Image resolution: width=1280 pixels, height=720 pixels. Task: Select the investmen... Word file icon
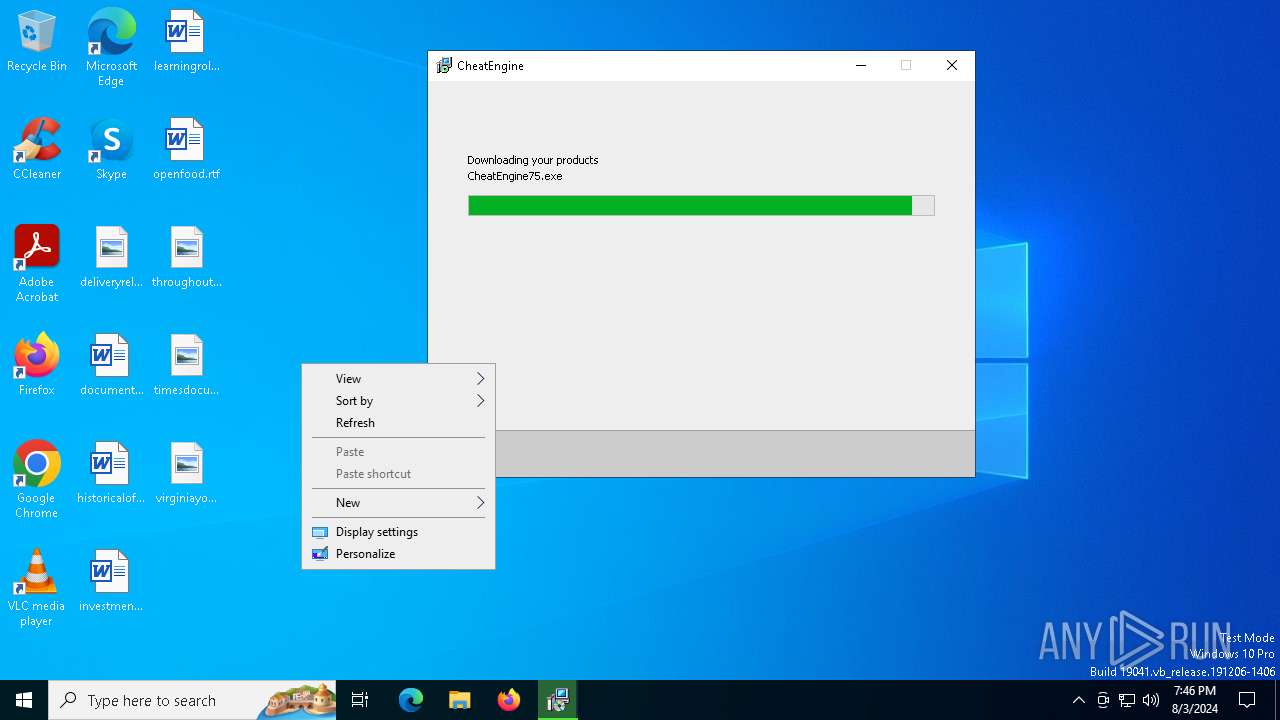111,582
